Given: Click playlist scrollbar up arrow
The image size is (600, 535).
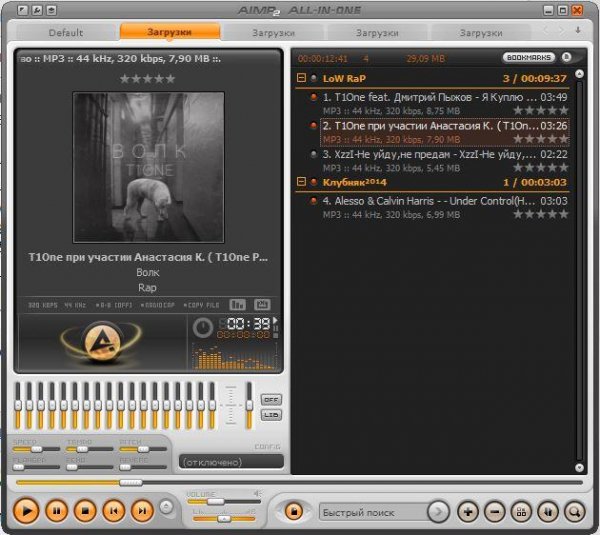Looking at the screenshot, I should click(579, 74).
